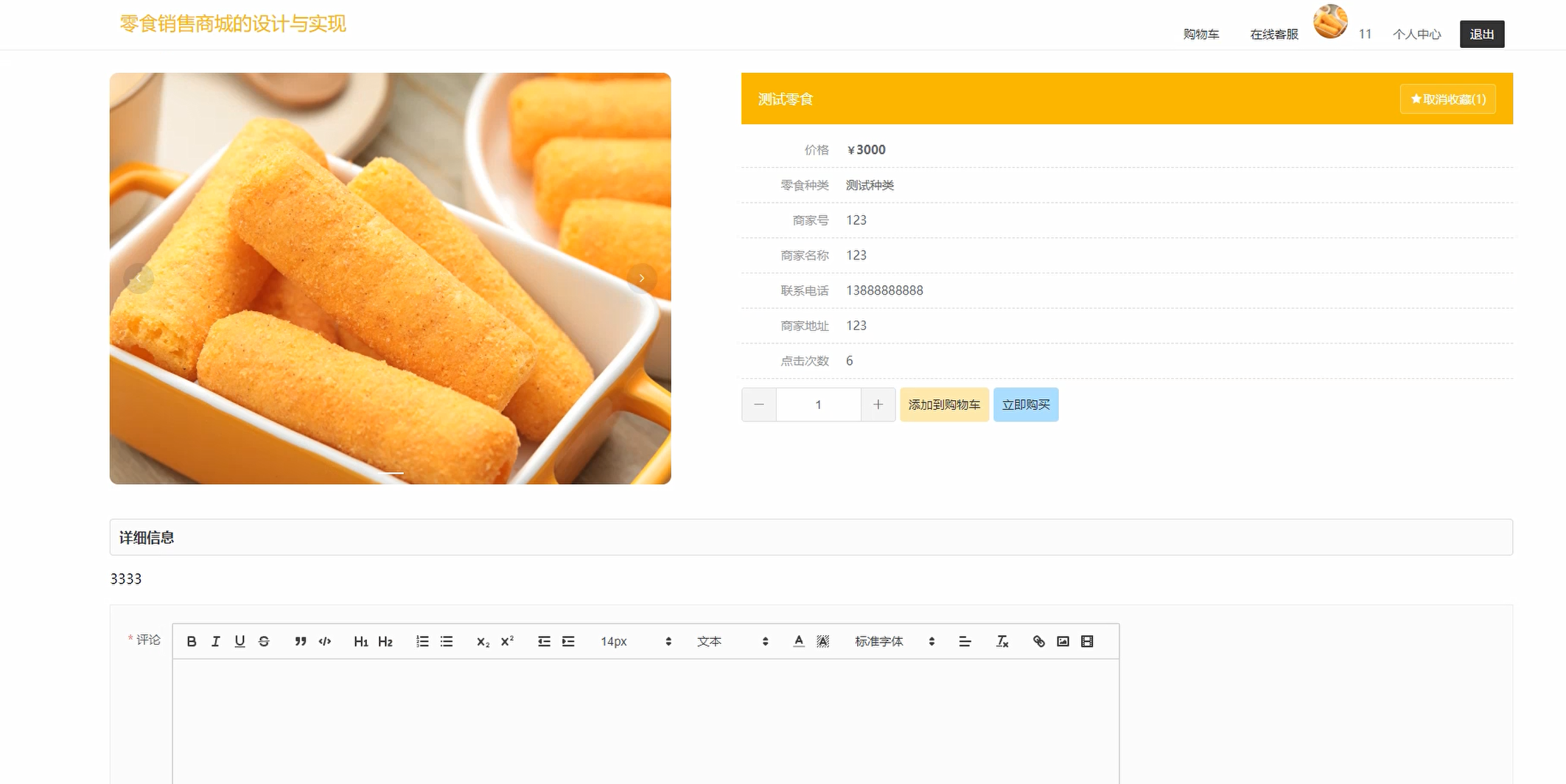1566x784 pixels.
Task: Insert an image into the comment
Action: [x=1063, y=642]
